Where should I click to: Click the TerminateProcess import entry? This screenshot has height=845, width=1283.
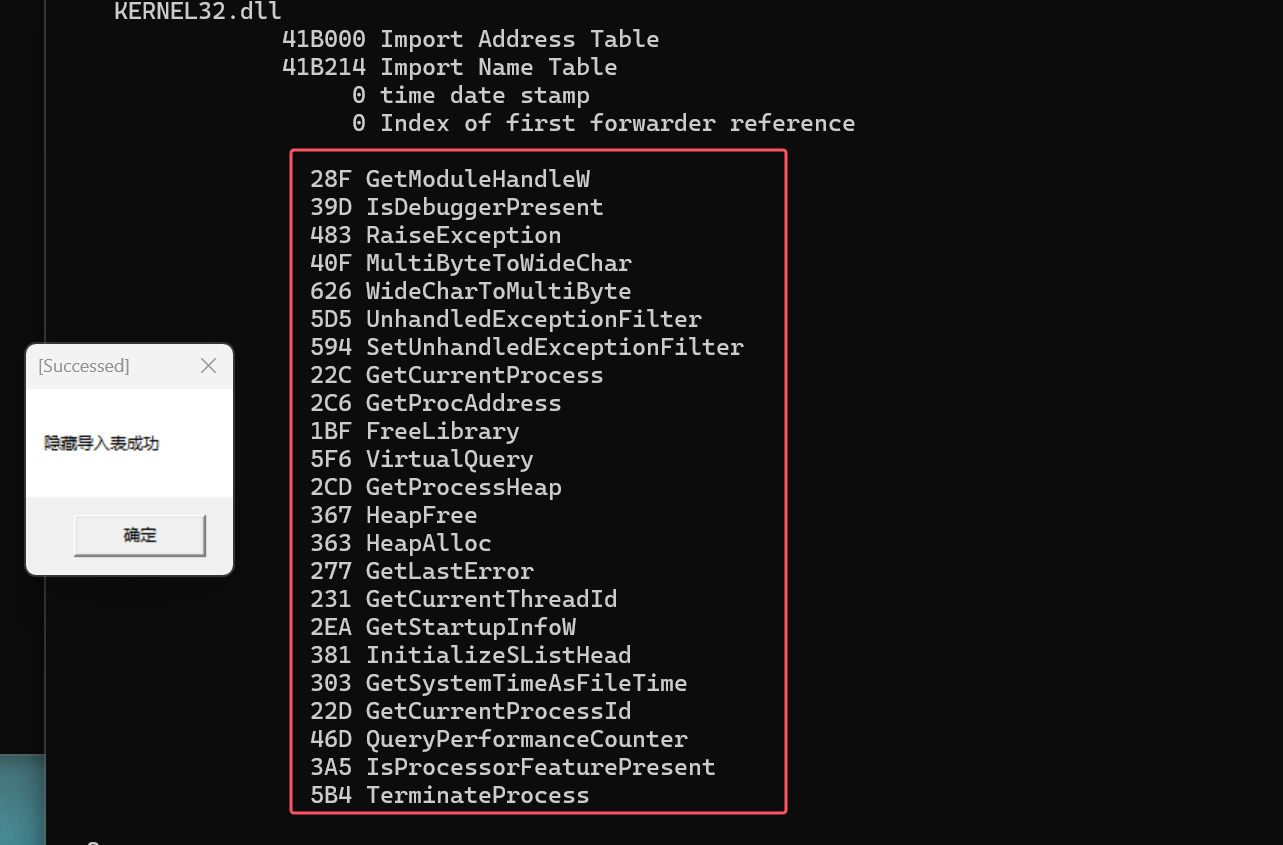click(x=450, y=795)
